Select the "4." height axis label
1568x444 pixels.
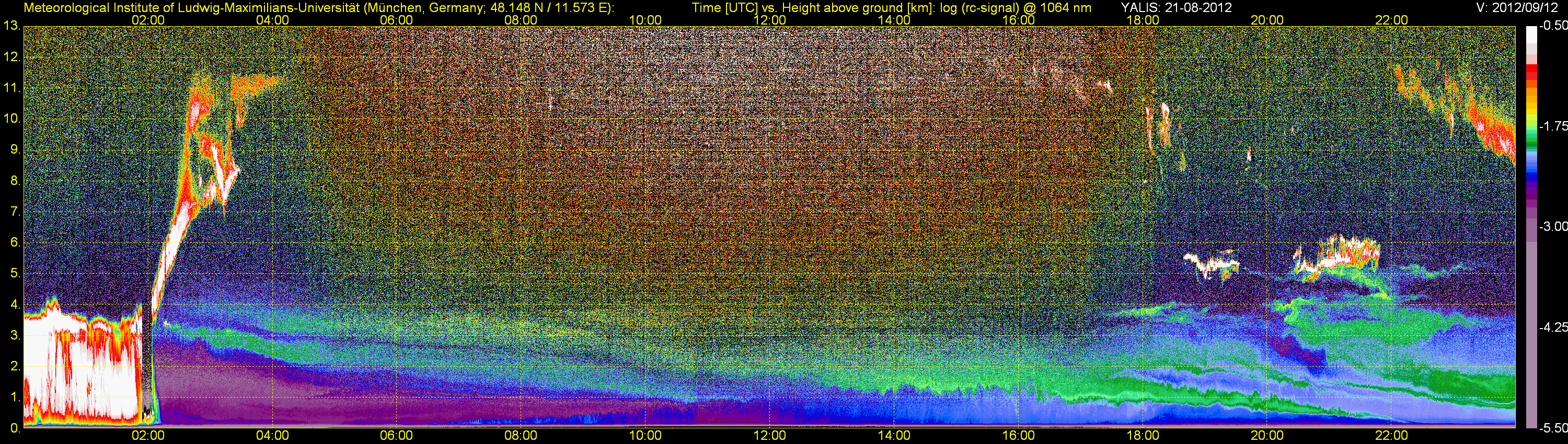tap(15, 305)
